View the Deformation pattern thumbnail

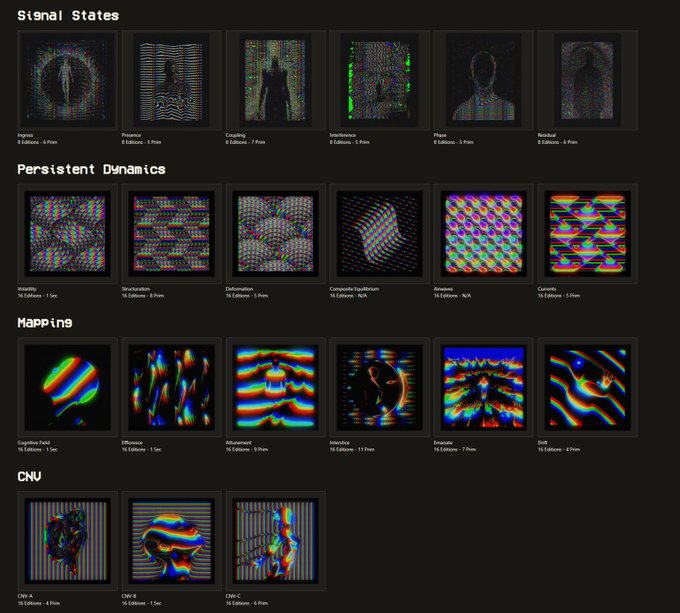tap(275, 234)
